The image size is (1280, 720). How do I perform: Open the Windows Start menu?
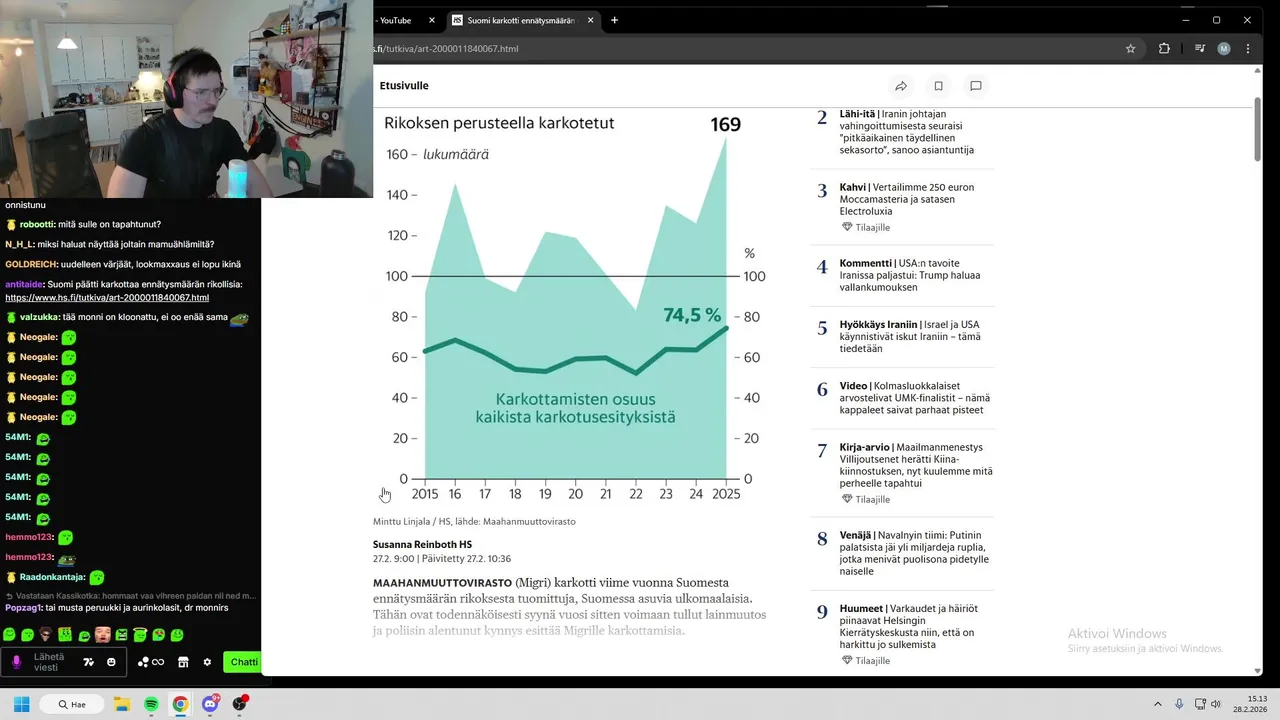(x=21, y=704)
